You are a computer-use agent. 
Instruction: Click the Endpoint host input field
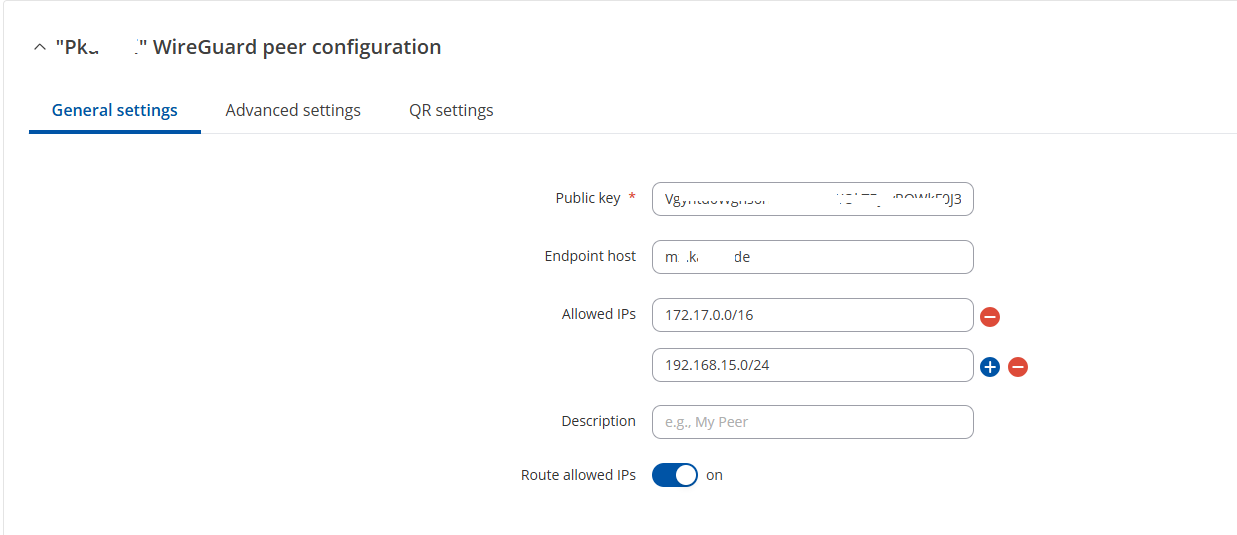[x=812, y=257]
